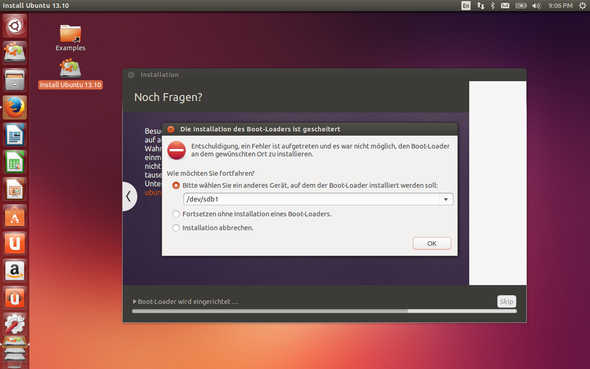The width and height of the screenshot is (590, 369).
Task: Click the installation progress bar
Action: click(324, 311)
